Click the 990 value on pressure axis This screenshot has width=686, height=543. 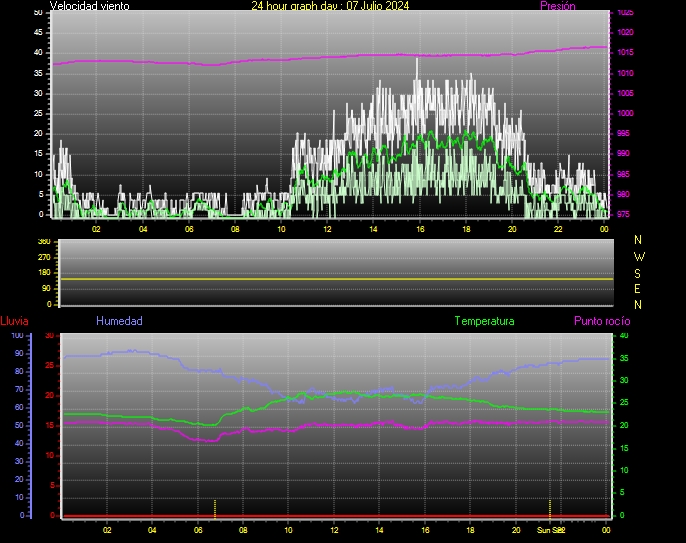coord(623,154)
